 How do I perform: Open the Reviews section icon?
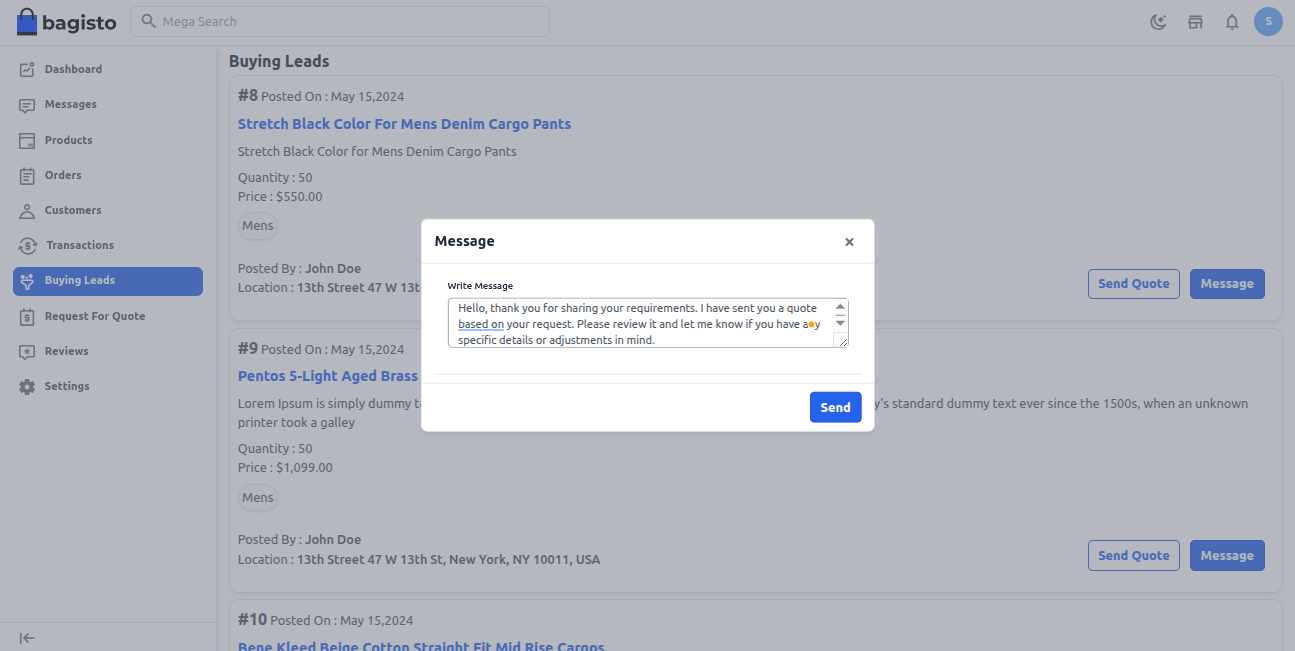point(28,351)
